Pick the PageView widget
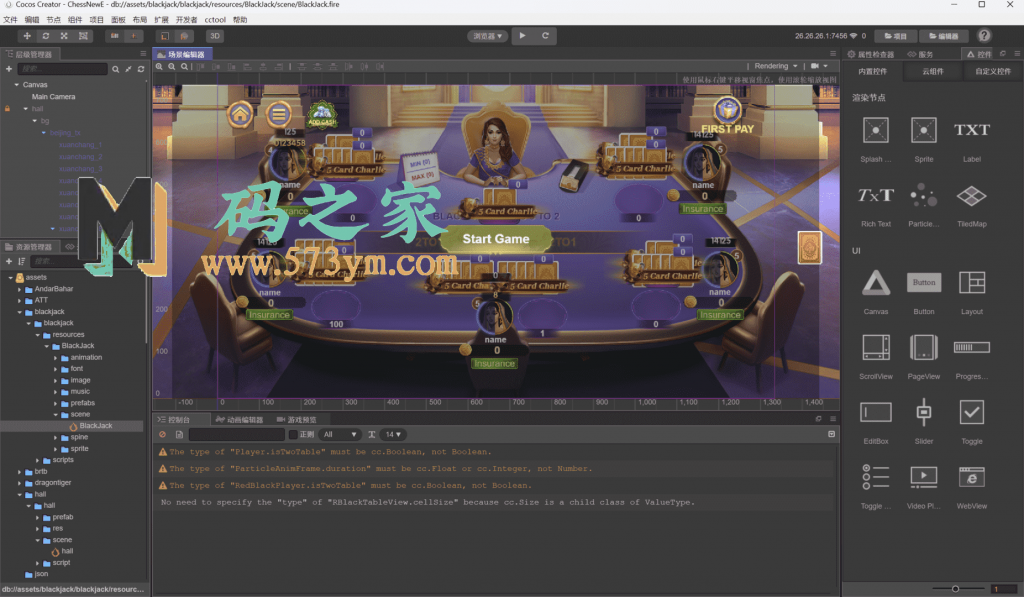Screen dimensions: 1024x597 pos(923,356)
